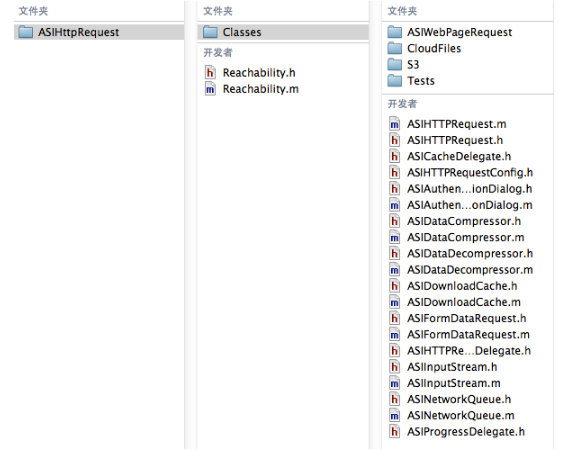Select the ASIHTTPRequest.m filename

pyautogui.click(x=456, y=124)
